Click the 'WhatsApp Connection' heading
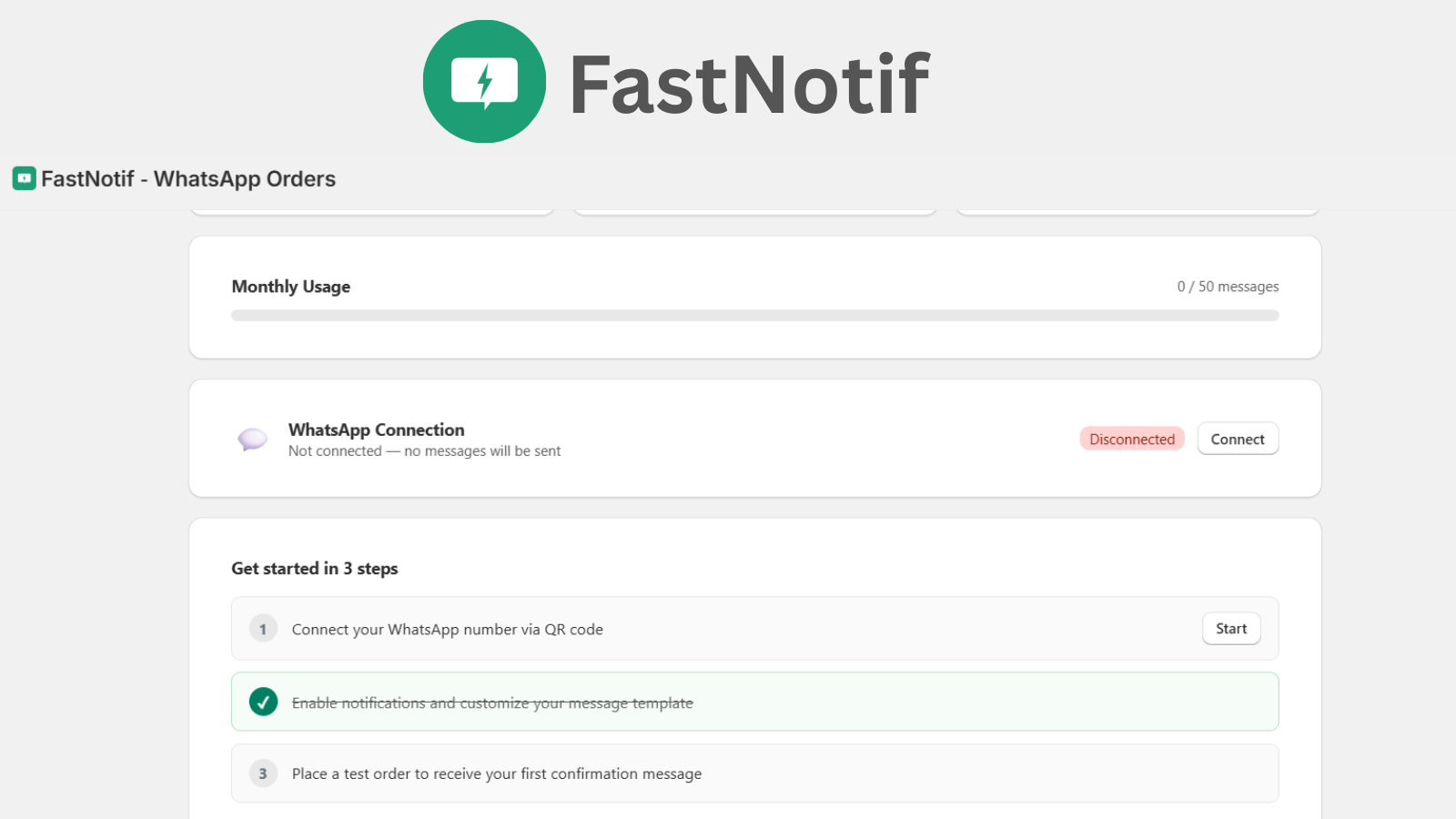Image resolution: width=1456 pixels, height=819 pixels. coord(377,430)
